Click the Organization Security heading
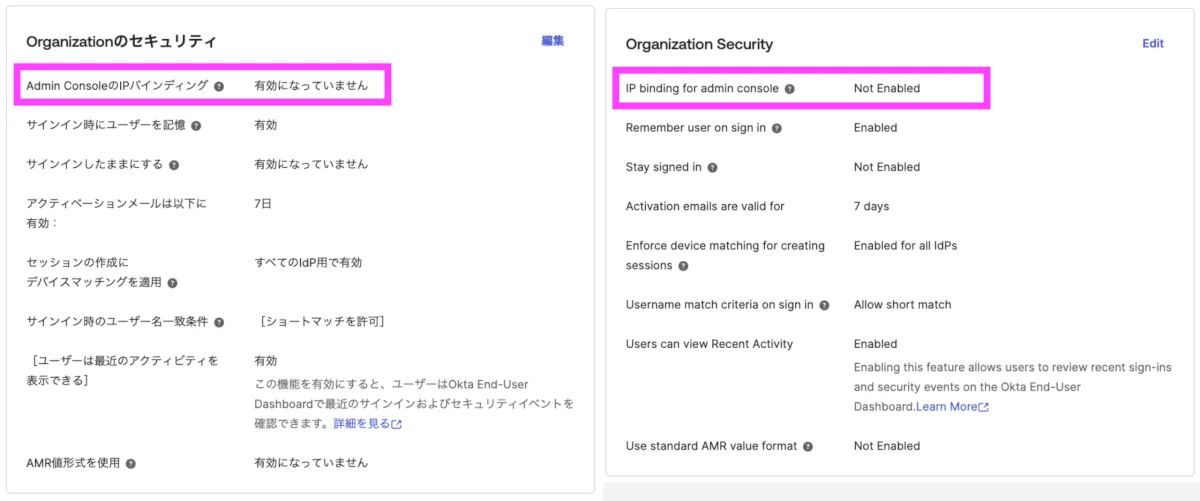The width and height of the screenshot is (1200, 501). [x=699, y=44]
